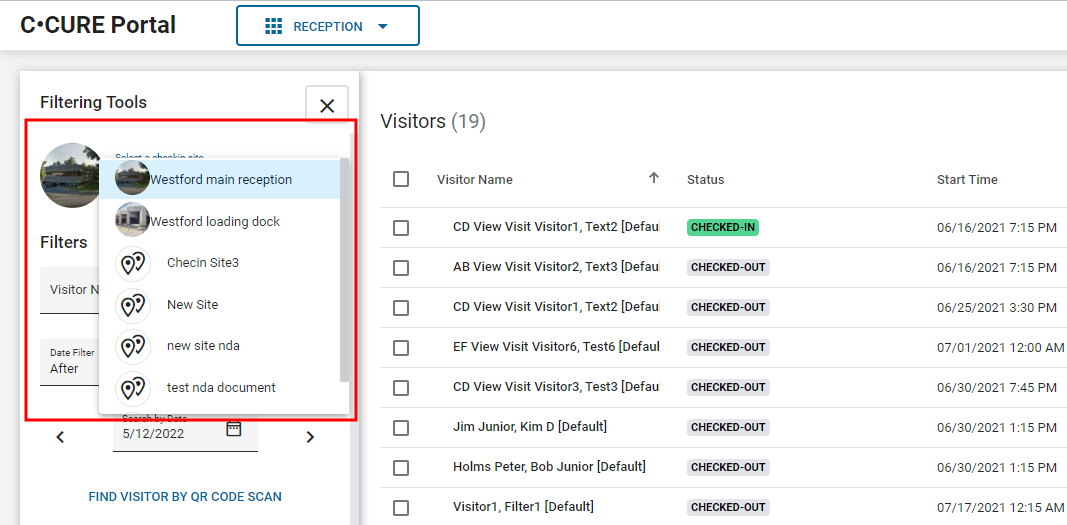Select Westford loading dock site
Image resolution: width=1067 pixels, height=525 pixels.
pyautogui.click(x=220, y=222)
